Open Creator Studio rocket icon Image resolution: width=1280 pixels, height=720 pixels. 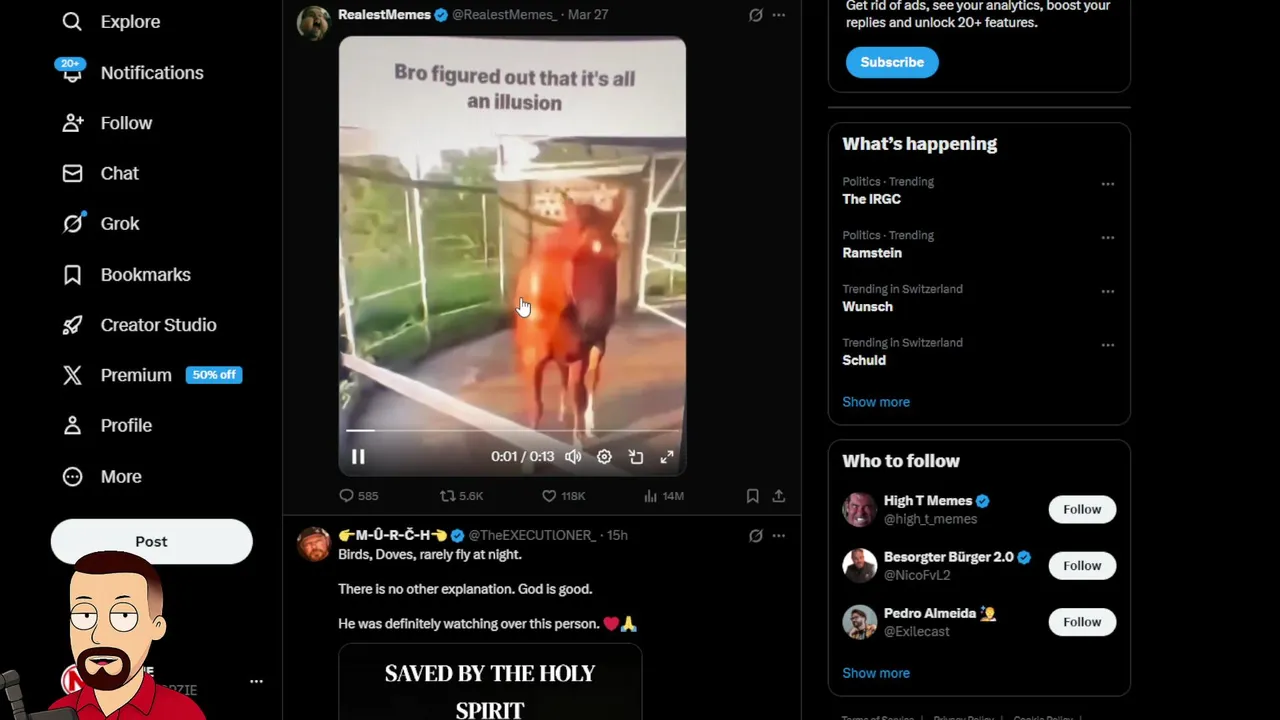(x=72, y=325)
